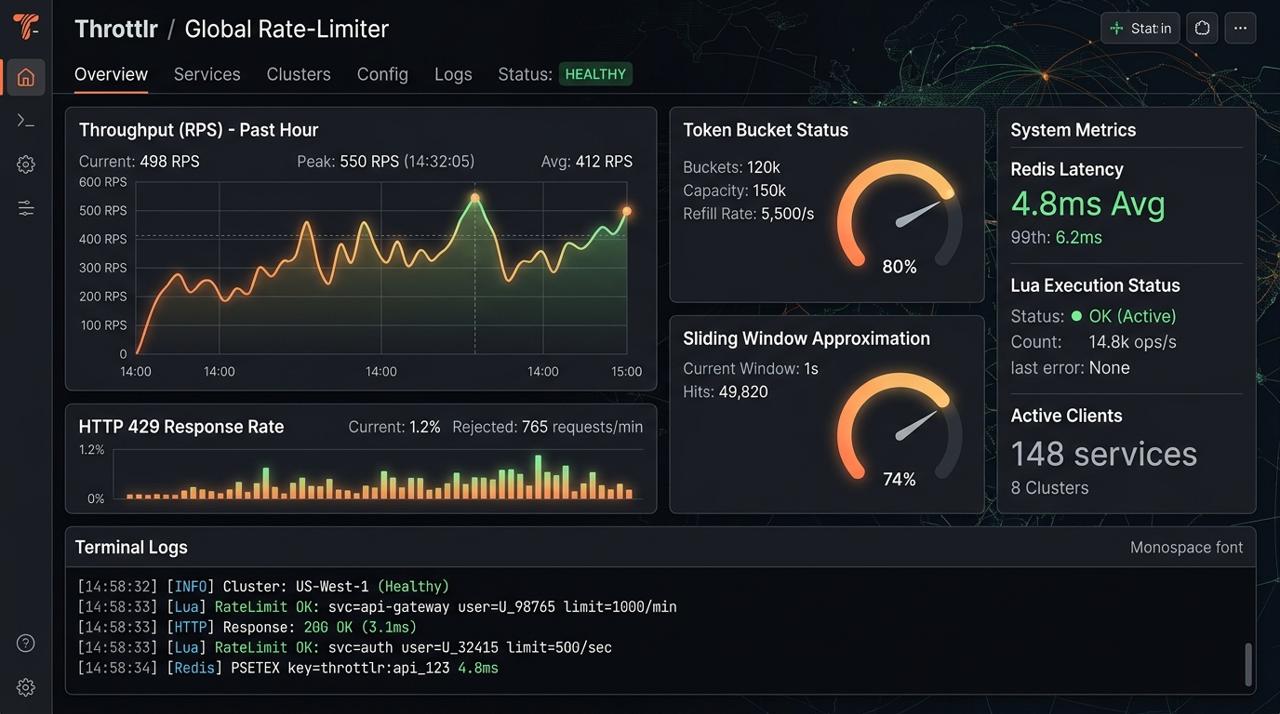Click 'Token Bucket Status' heading
Screen dimensions: 1280x714
point(765,130)
